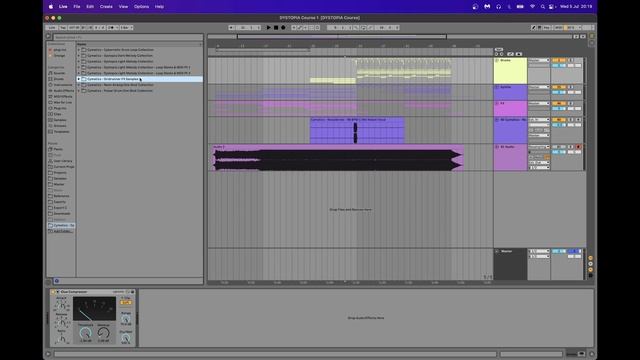The width and height of the screenshot is (640, 360).
Task: Open the Samples browser category
Action: [57, 120]
